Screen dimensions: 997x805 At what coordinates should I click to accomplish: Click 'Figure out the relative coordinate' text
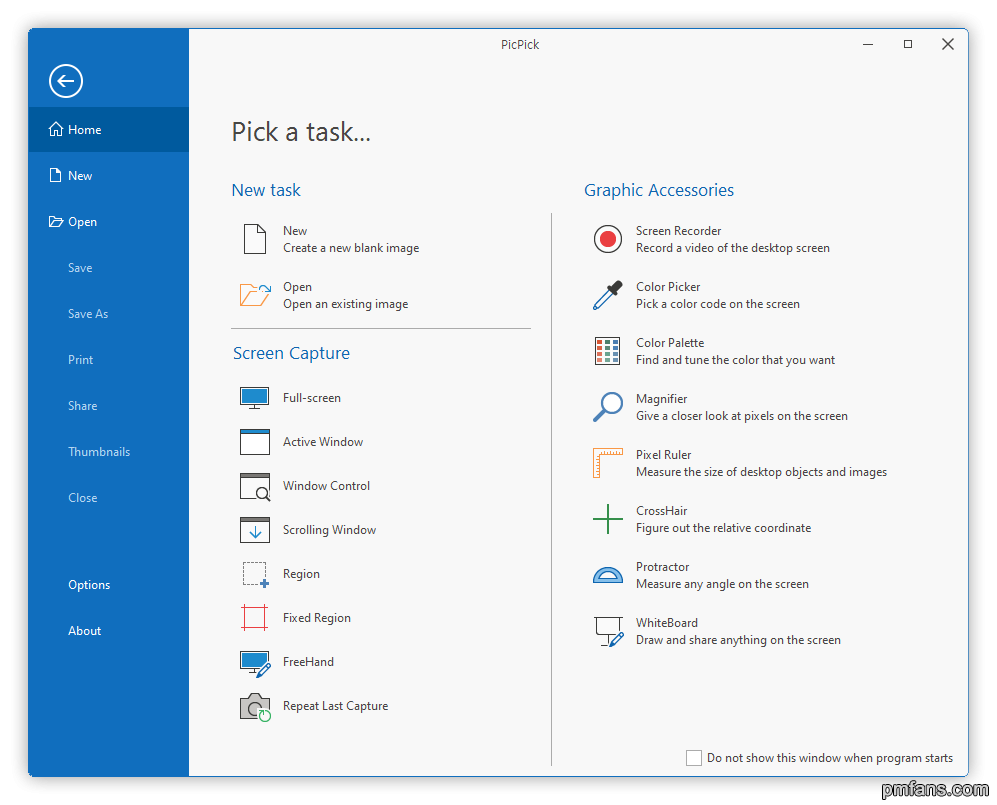coord(724,528)
